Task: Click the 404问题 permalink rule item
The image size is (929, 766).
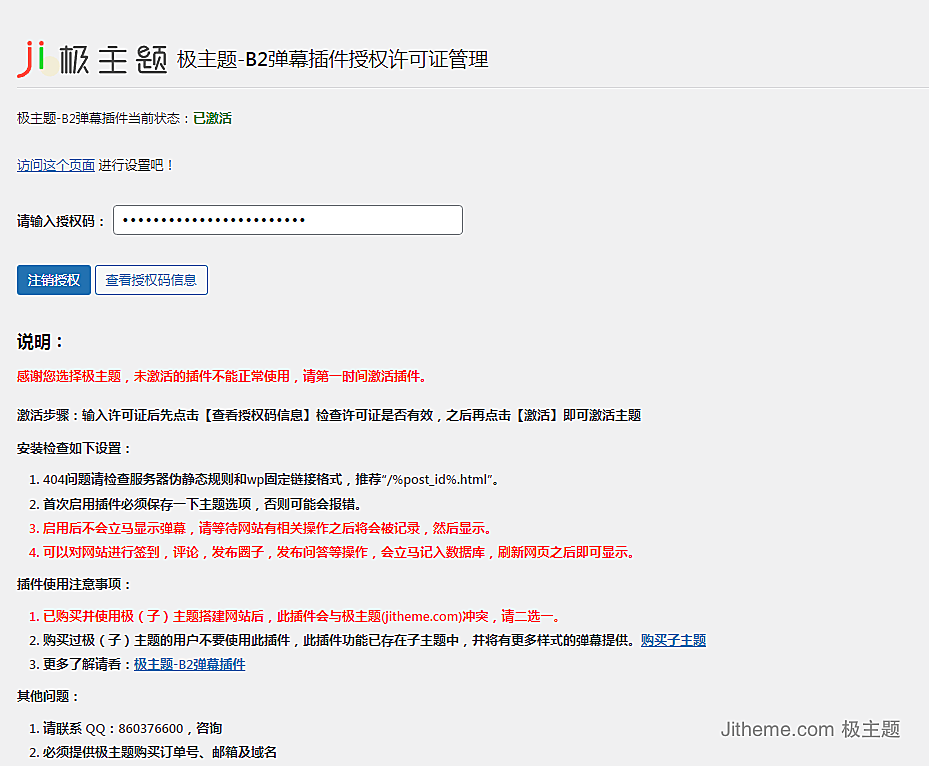Action: coord(272,479)
